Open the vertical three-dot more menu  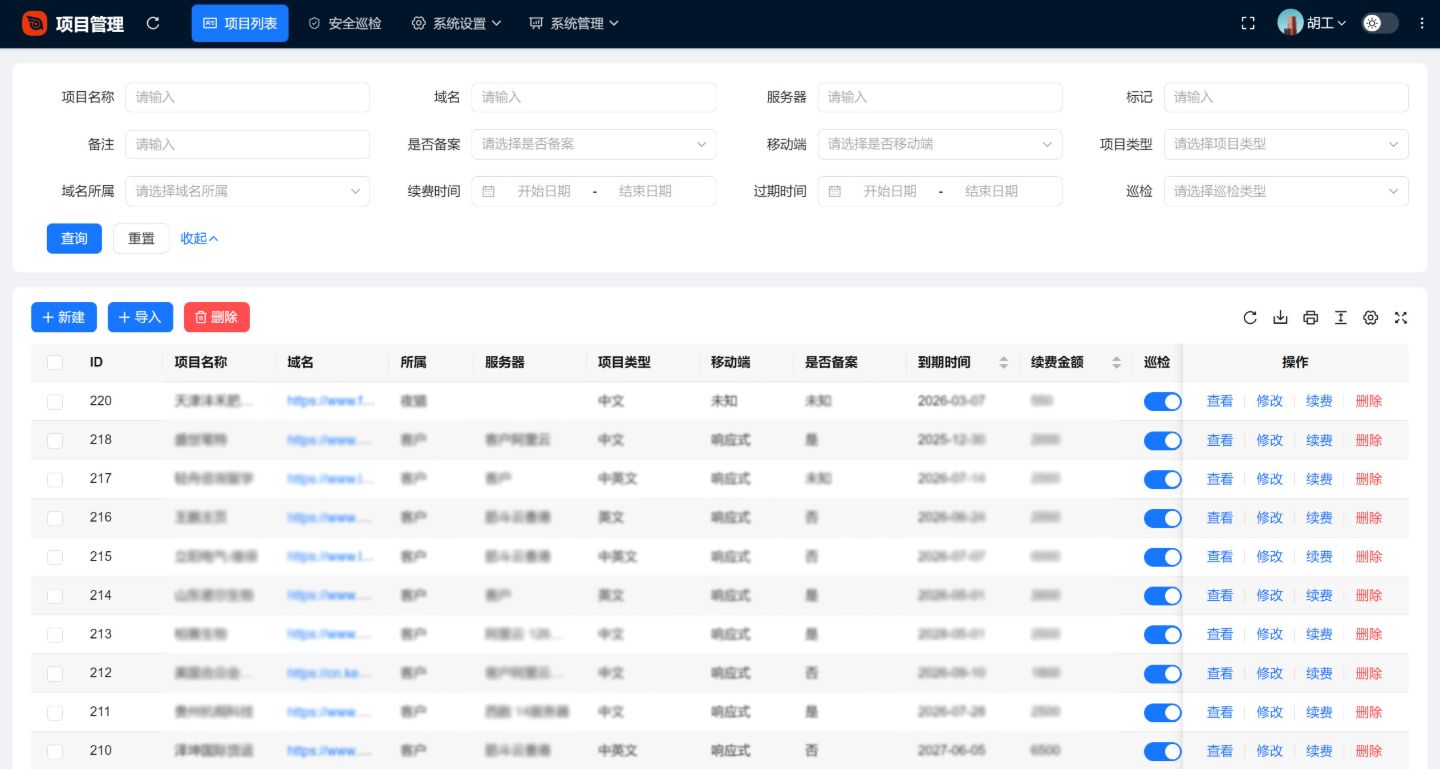1422,23
